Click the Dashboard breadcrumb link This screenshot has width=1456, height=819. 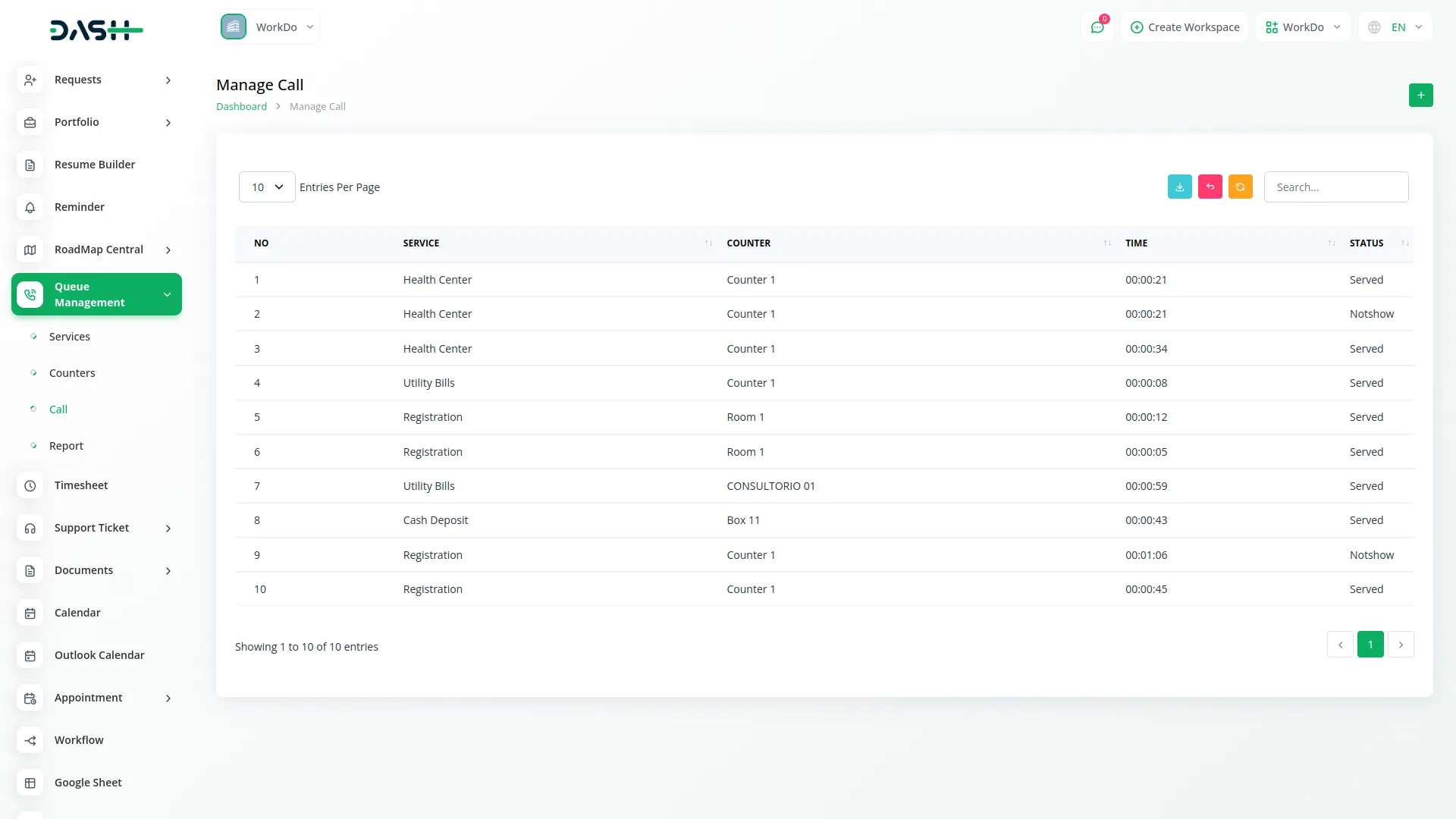(x=241, y=107)
